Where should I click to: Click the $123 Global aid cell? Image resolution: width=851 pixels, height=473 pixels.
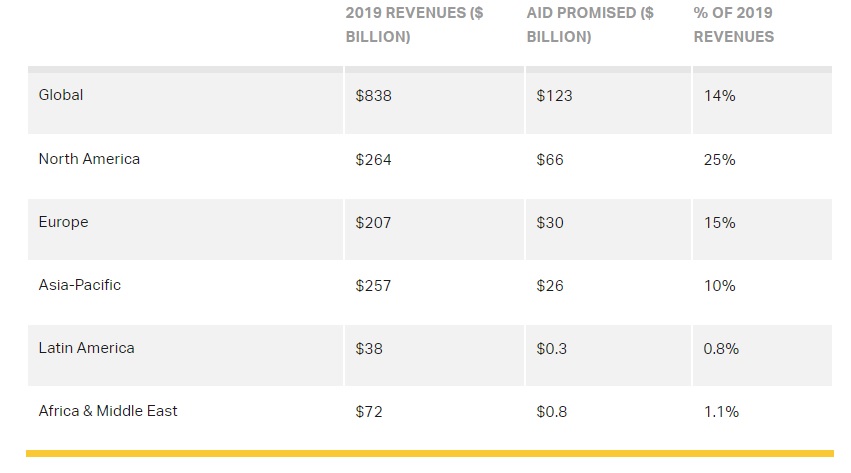(555, 96)
